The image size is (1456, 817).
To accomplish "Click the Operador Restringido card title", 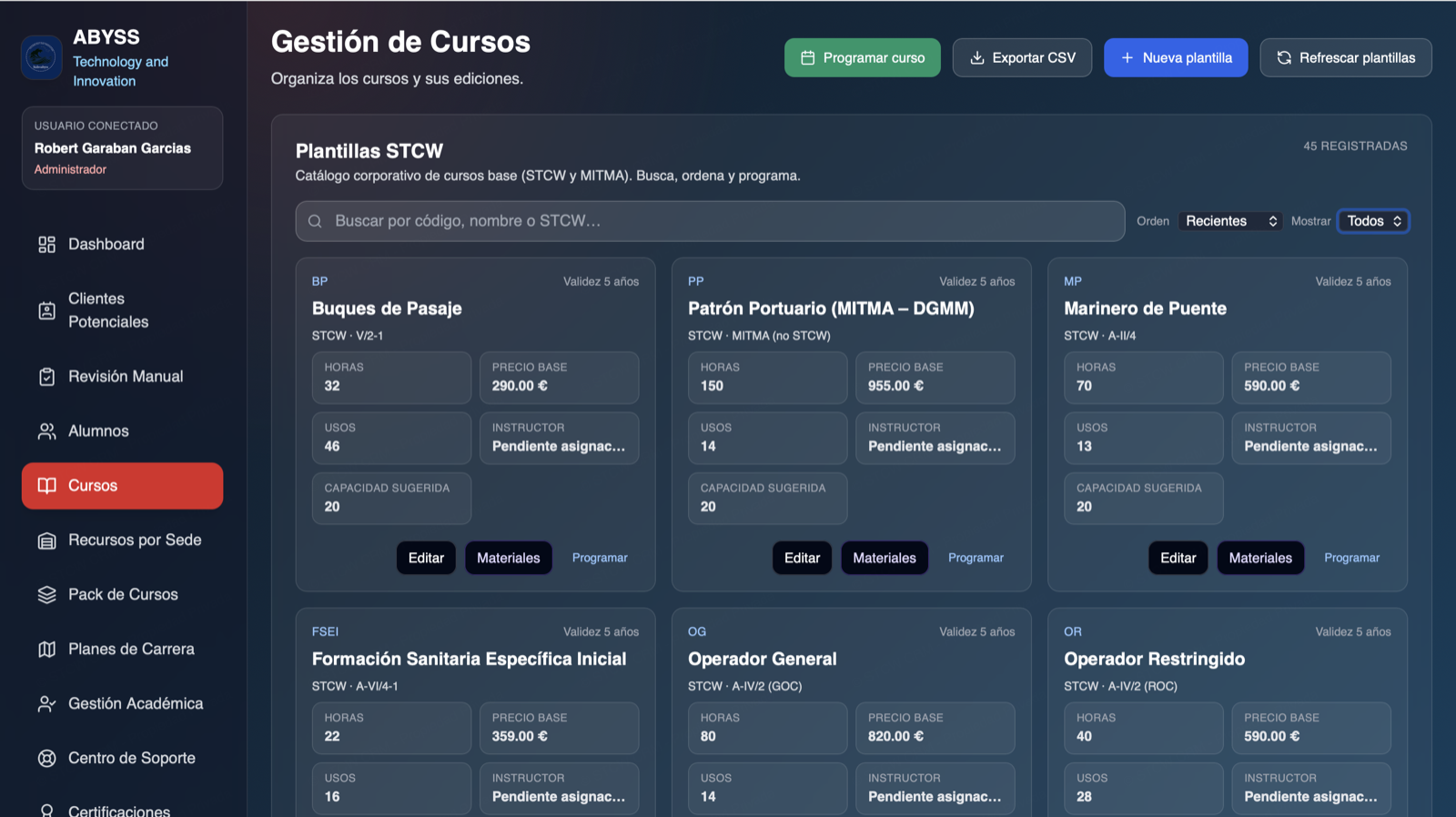I will pos(1154,659).
